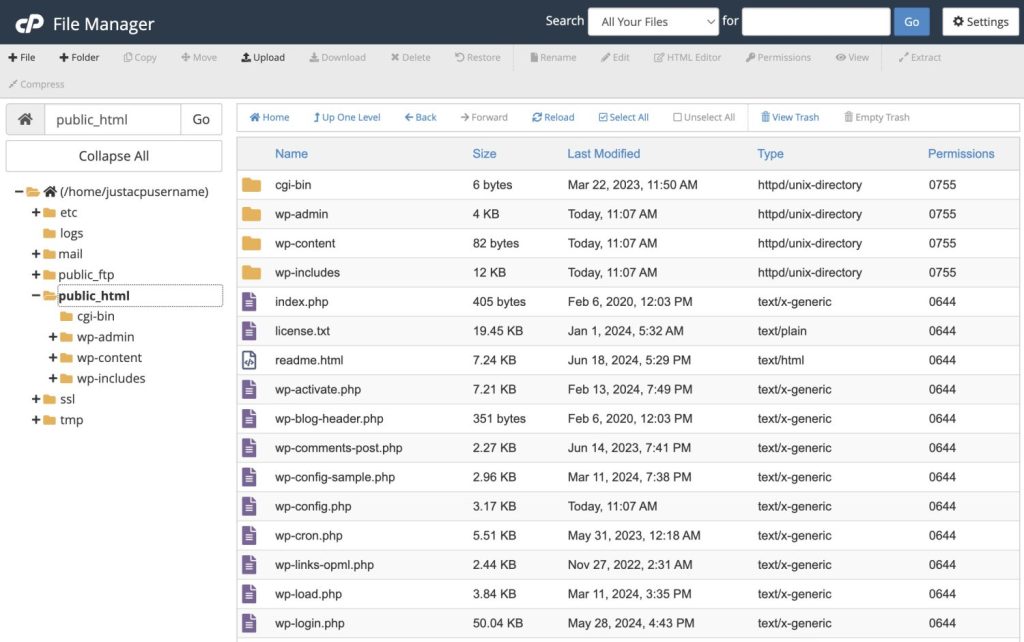
Task: Click the blue search Go button
Action: tap(912, 22)
